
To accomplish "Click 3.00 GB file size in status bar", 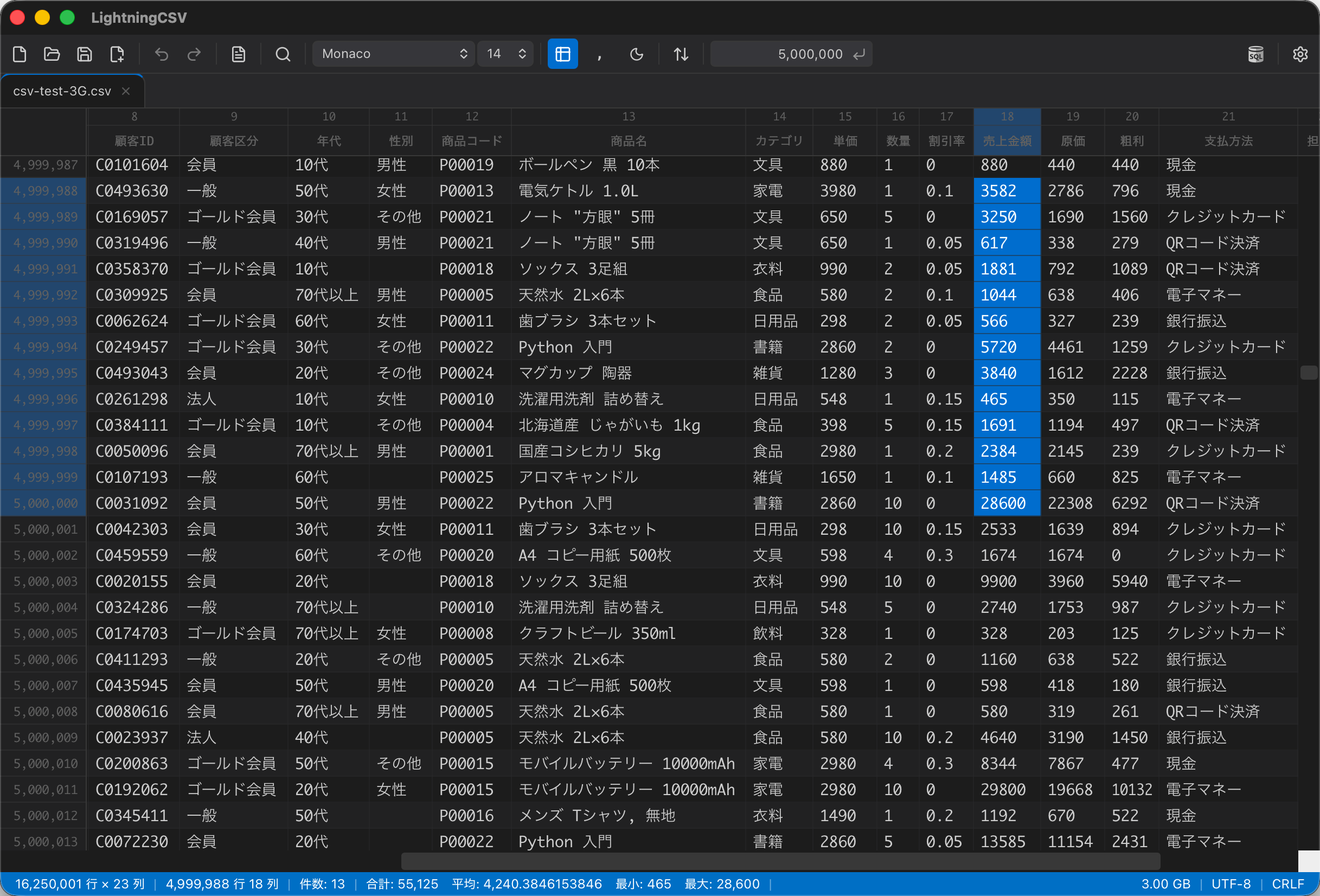I will 1165,884.
